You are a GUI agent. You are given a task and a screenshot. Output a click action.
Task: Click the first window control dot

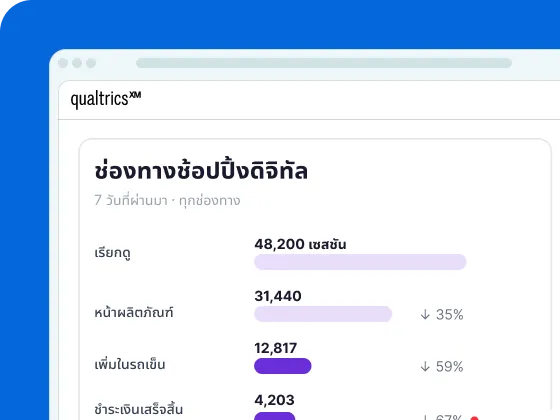63,63
